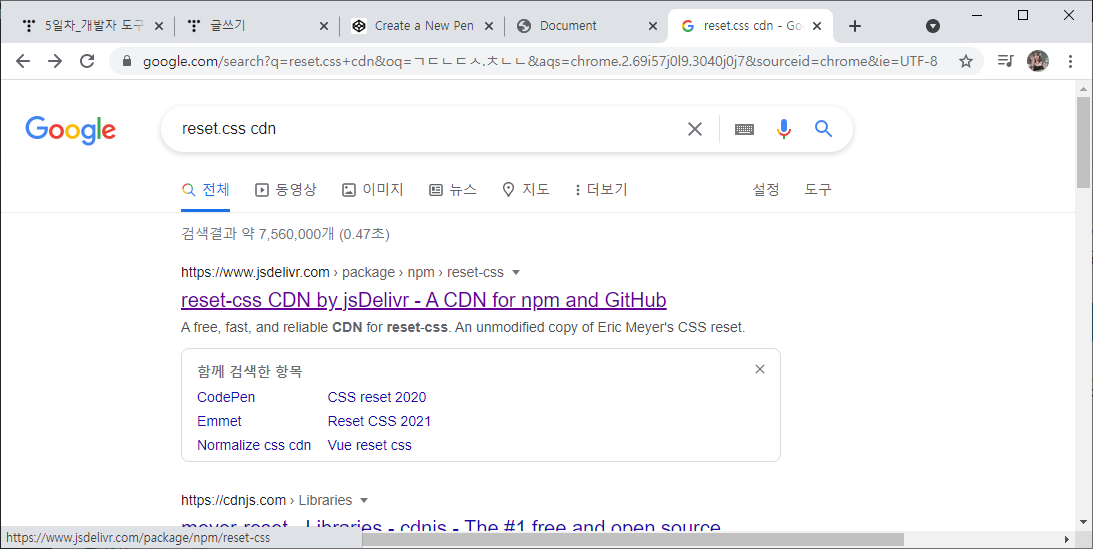Select the '뉴스' search filter
Image resolution: width=1093 pixels, height=549 pixels.
click(453, 190)
